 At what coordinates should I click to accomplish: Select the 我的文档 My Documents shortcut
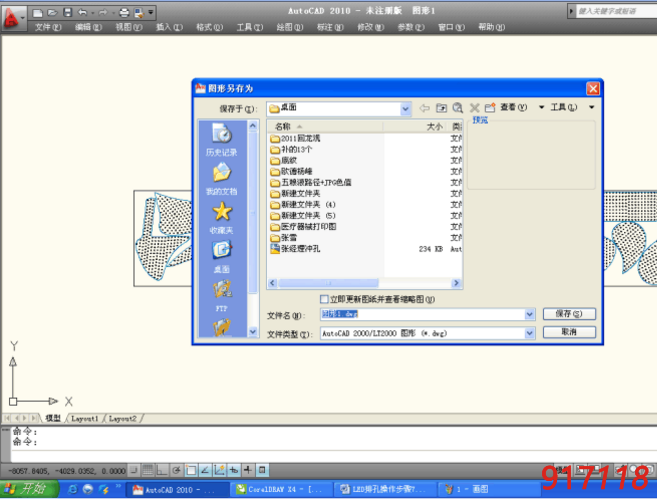tap(222, 179)
